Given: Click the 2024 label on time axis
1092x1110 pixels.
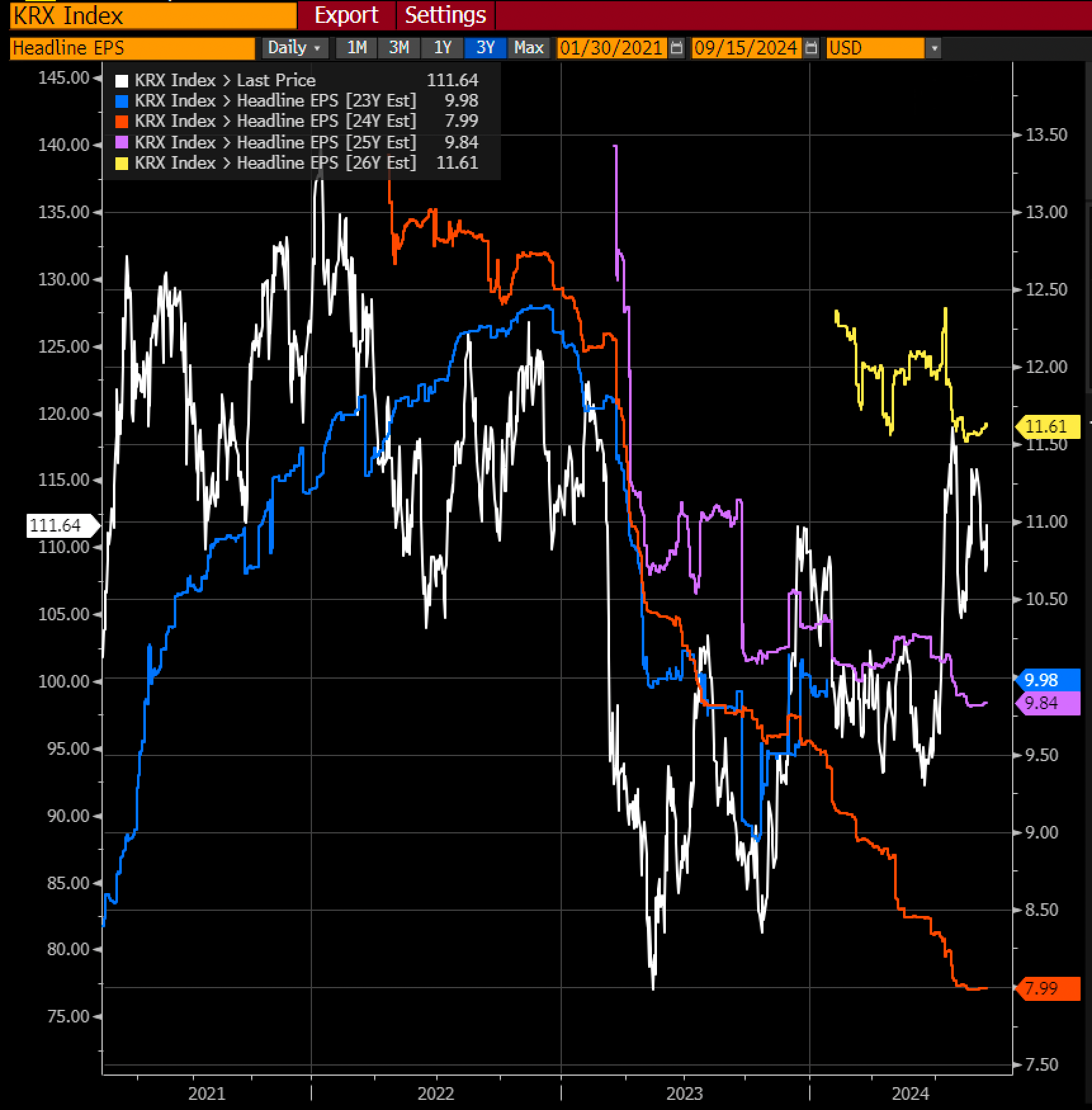Looking at the screenshot, I should tap(911, 1094).
